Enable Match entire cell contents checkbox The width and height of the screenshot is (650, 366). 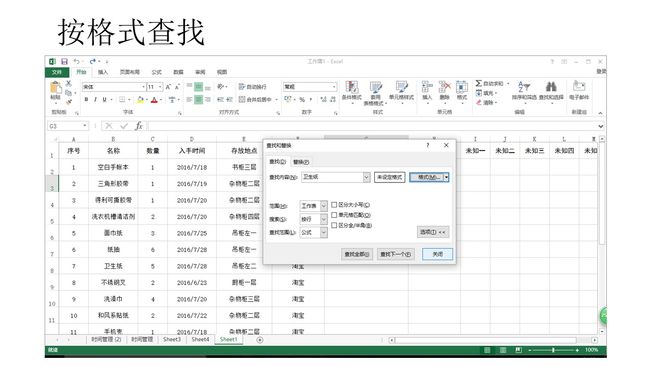pos(334,215)
